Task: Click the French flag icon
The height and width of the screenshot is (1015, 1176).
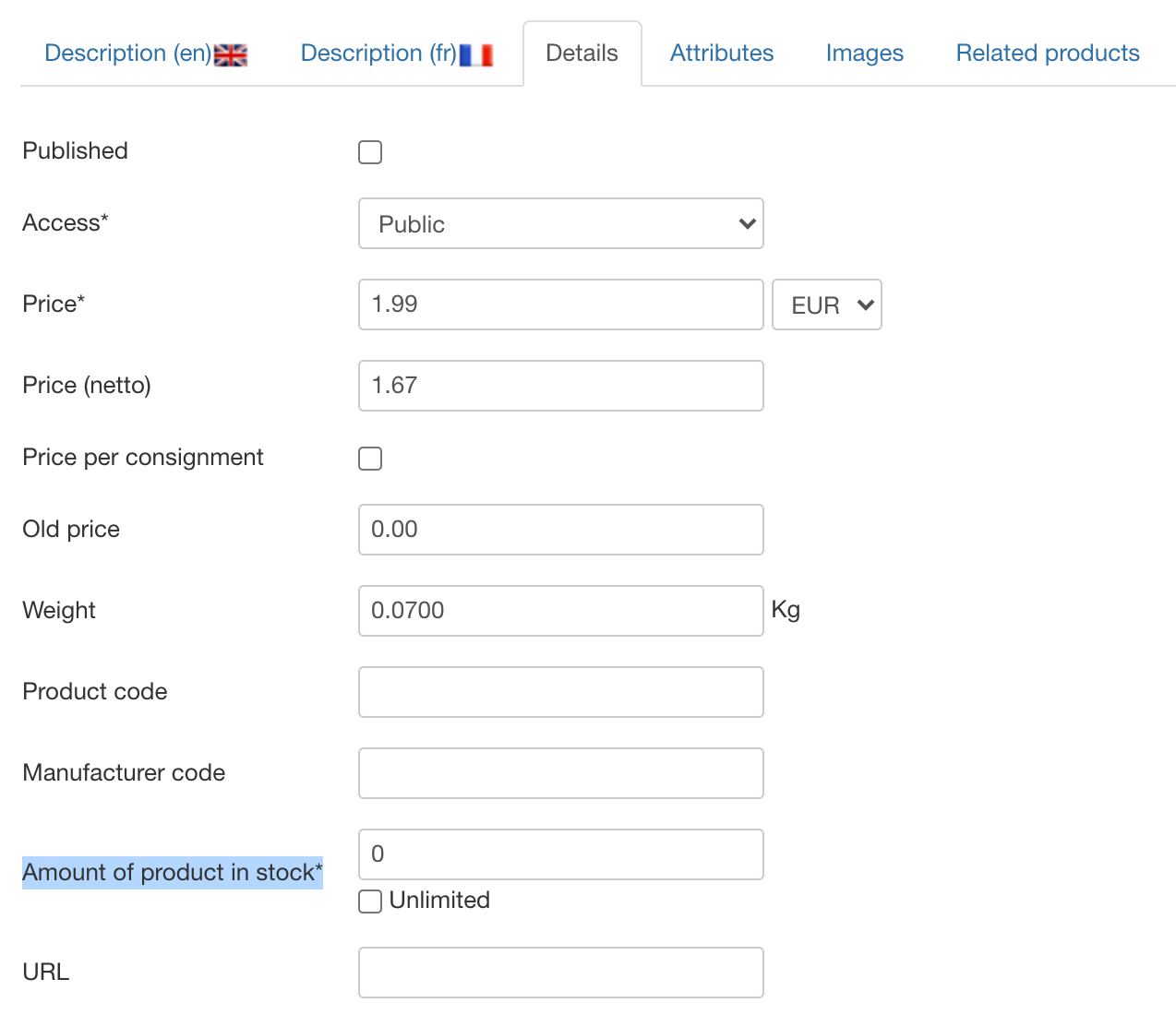Action: [476, 55]
